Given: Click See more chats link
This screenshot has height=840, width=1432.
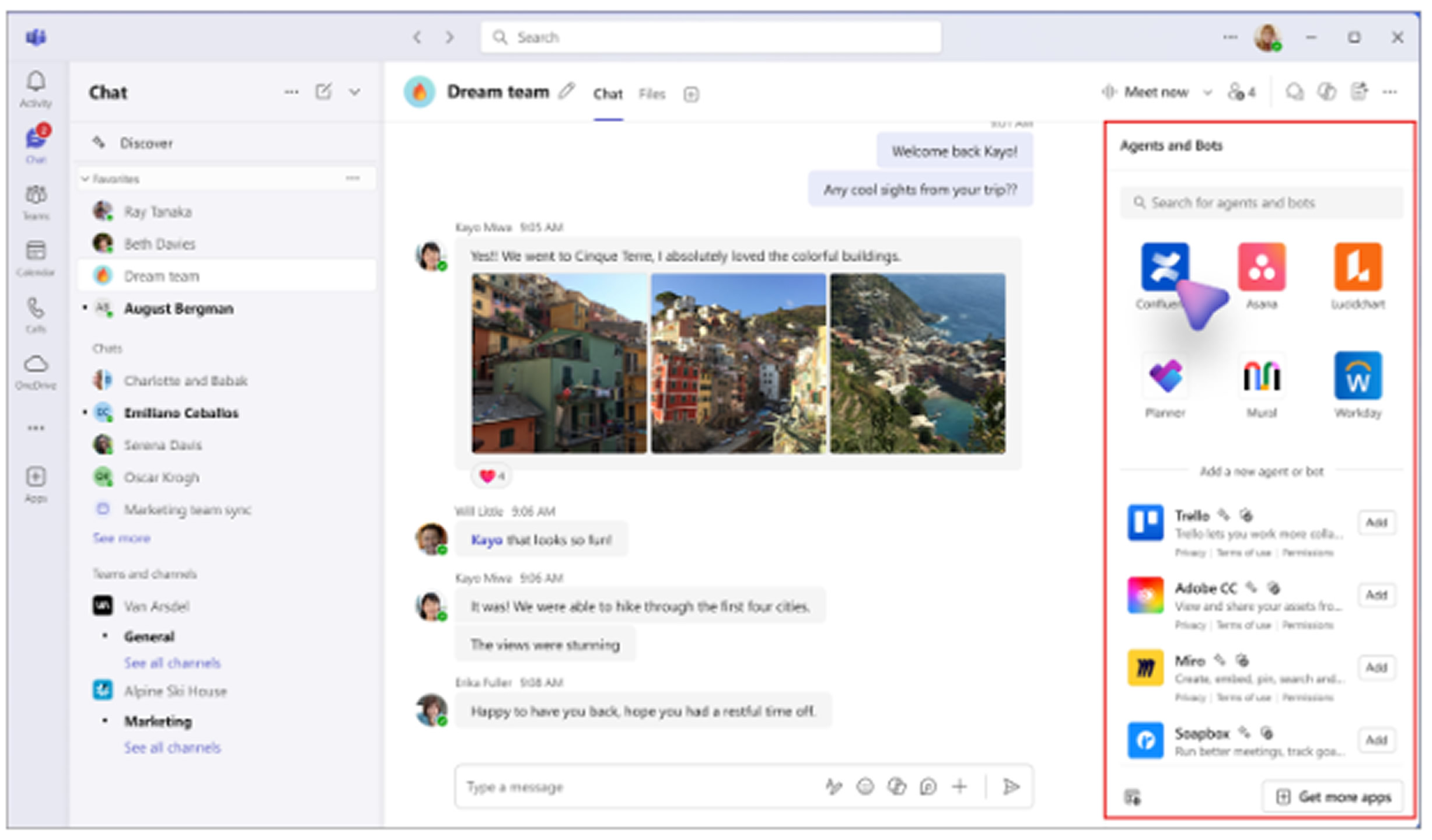Looking at the screenshot, I should [121, 538].
